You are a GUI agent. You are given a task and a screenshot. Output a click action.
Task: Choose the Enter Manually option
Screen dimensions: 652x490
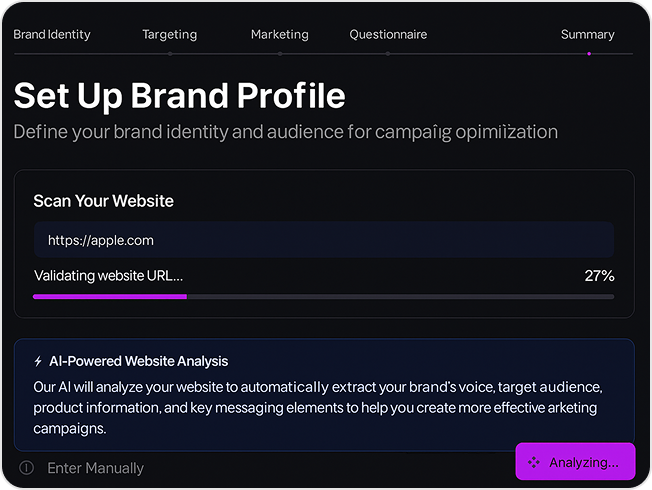point(95,468)
